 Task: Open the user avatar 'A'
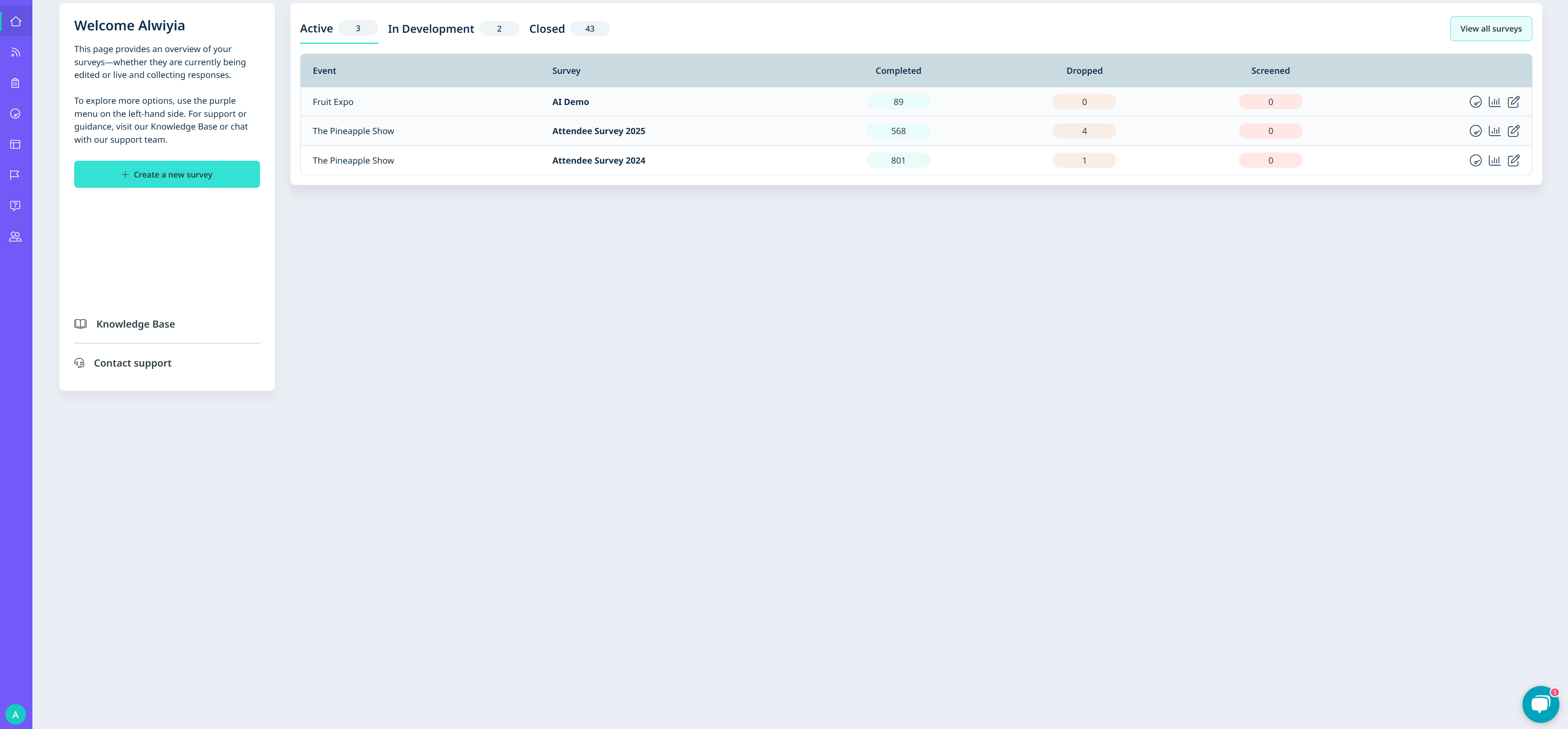coord(15,714)
